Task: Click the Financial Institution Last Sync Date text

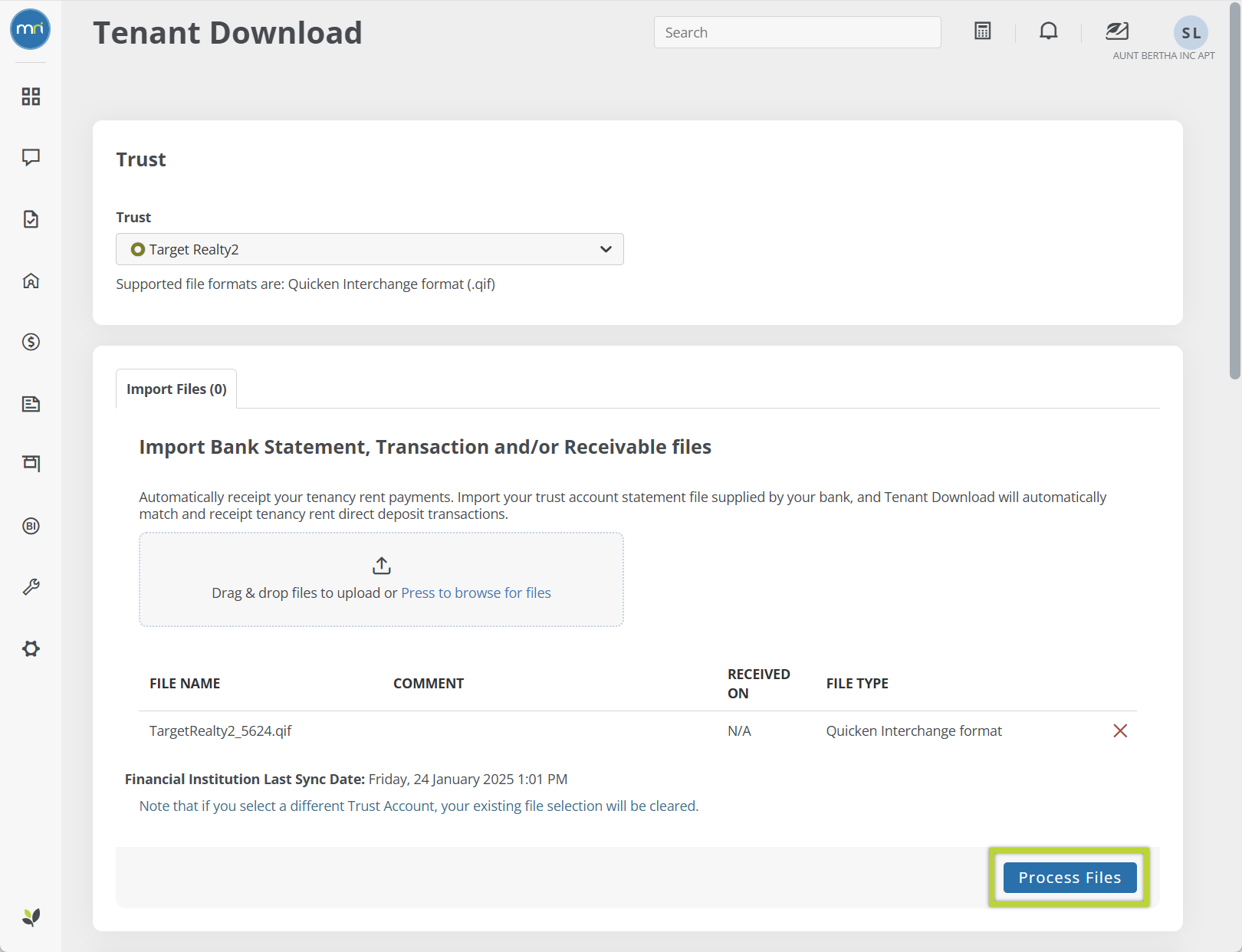Action: click(347, 780)
